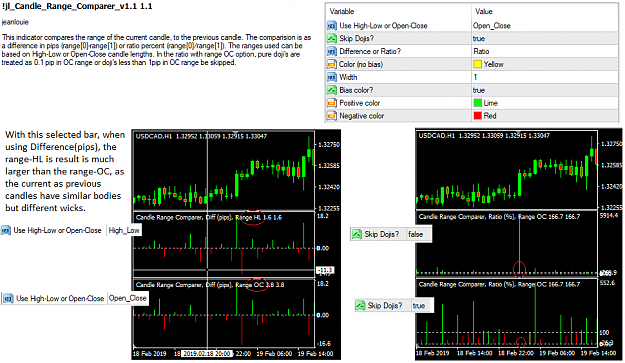Screen dimensions: 625x363
Task: Pick the Red color swatch
Action: tap(477, 116)
